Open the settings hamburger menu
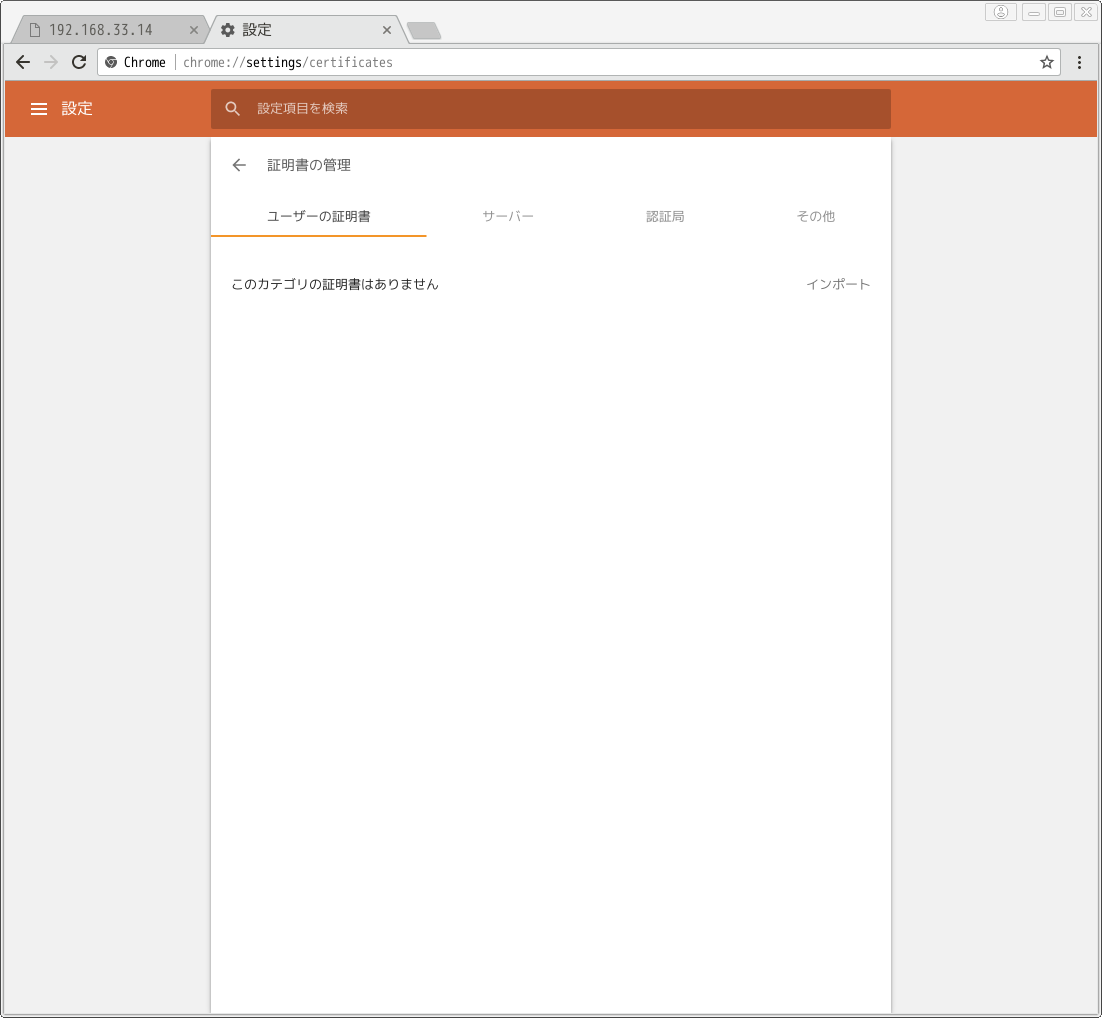This screenshot has height=1018, width=1102. click(x=39, y=109)
